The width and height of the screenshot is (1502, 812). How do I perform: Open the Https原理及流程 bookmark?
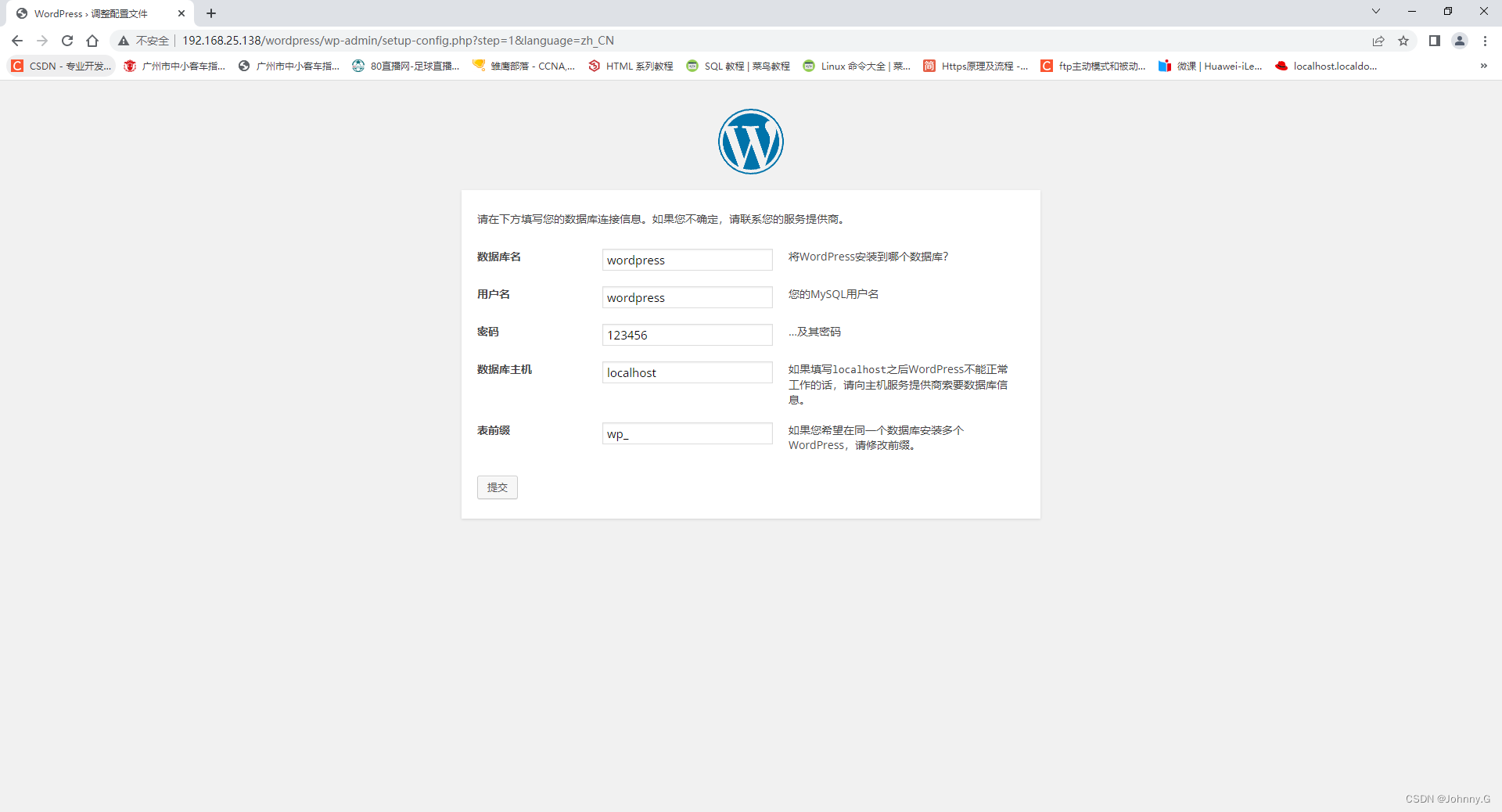tap(976, 66)
